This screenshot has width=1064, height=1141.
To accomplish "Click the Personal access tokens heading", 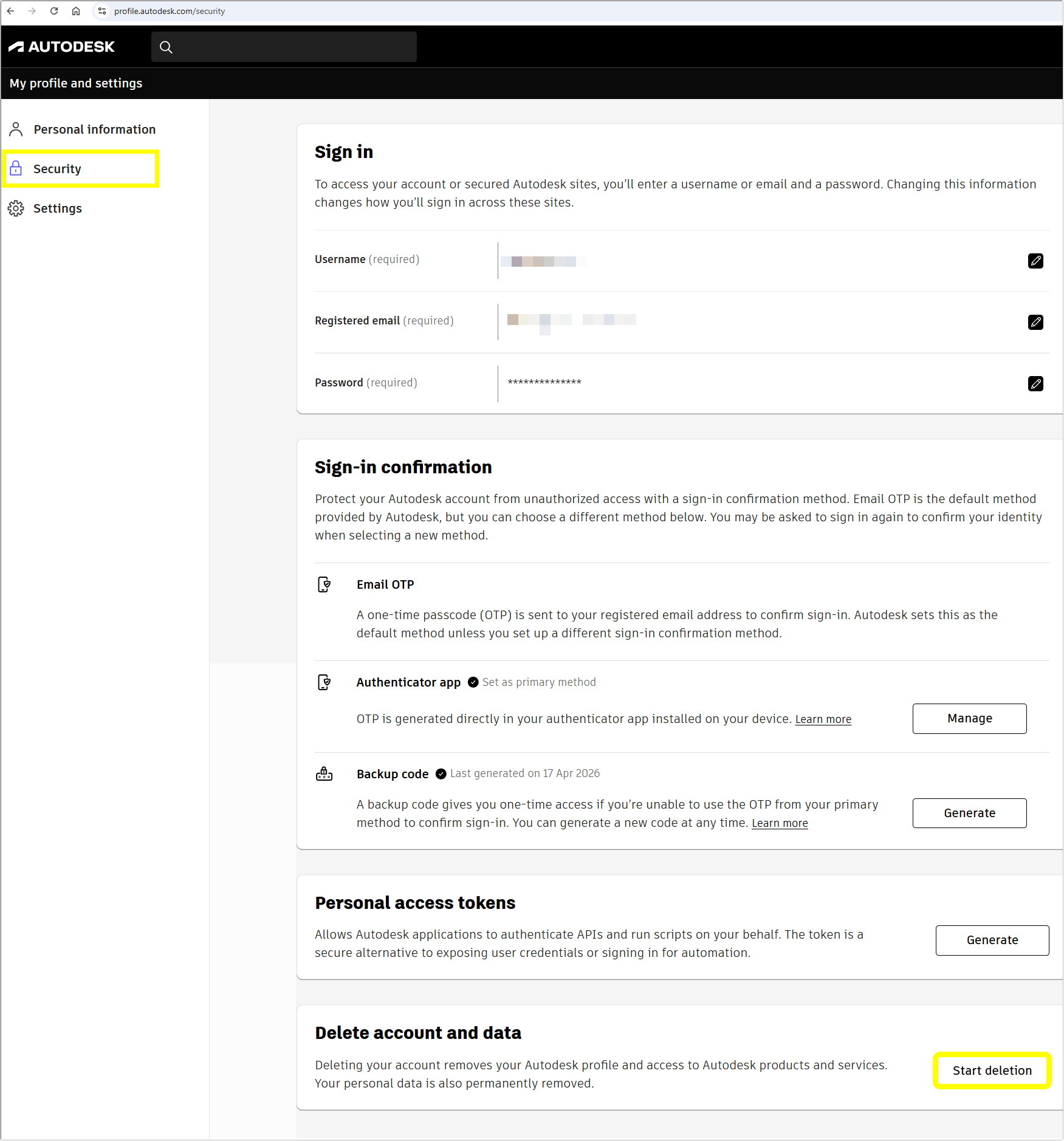I will (415, 903).
